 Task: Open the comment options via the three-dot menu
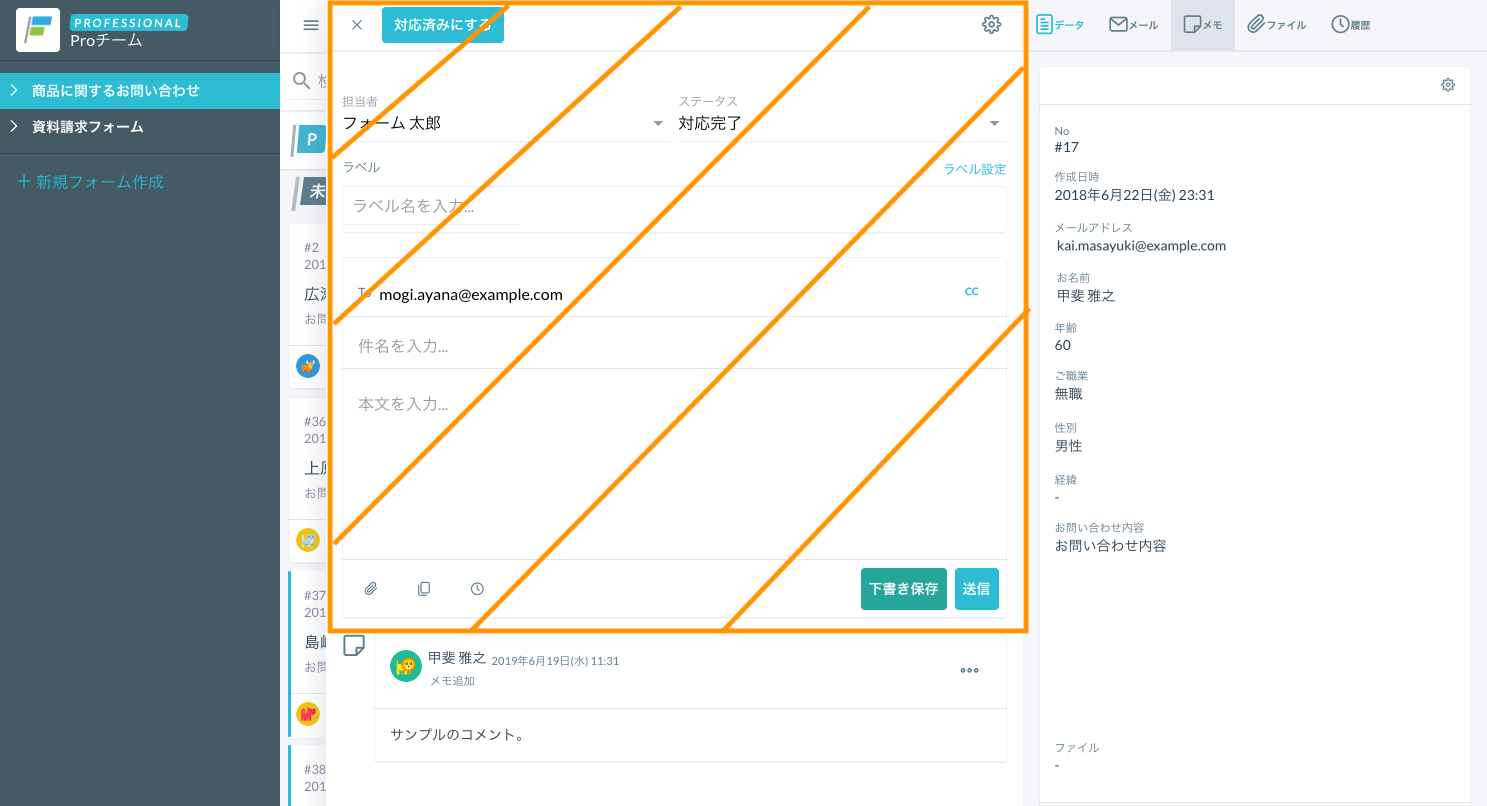969,670
